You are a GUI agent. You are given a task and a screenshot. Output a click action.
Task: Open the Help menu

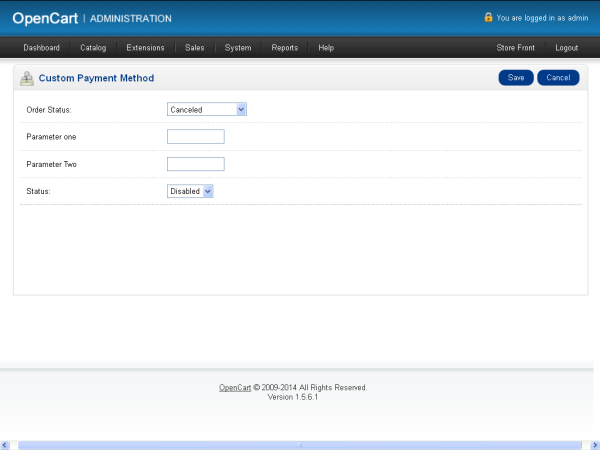(326, 48)
